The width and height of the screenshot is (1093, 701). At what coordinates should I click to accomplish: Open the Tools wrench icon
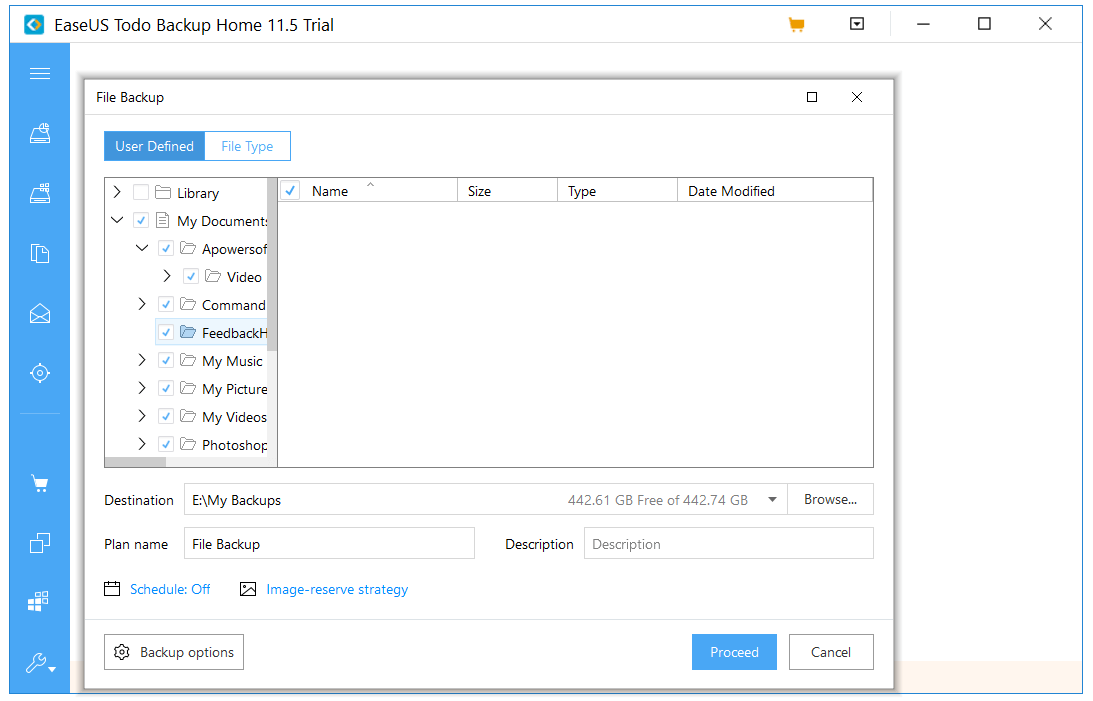(x=40, y=663)
